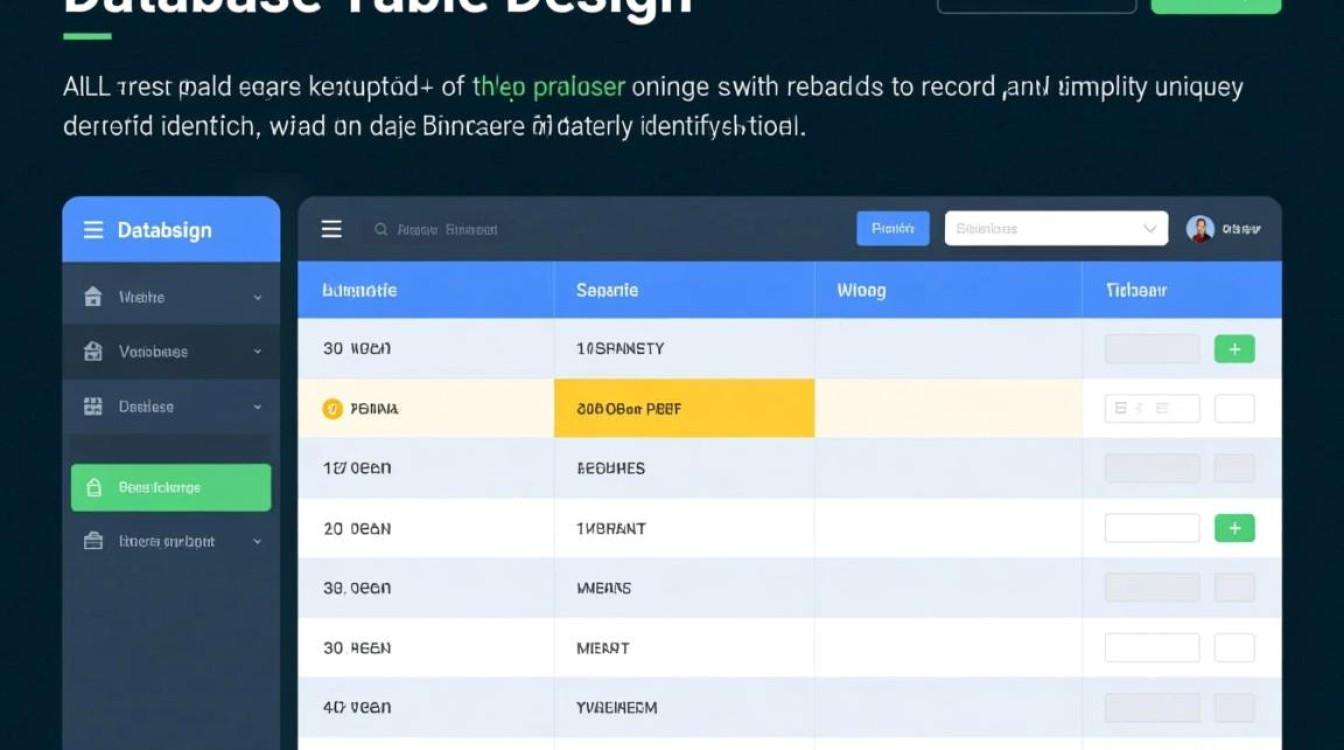Viewport: 1344px width, 750px height.
Task: Click the magnifier search icon in top bar
Action: (x=381, y=229)
